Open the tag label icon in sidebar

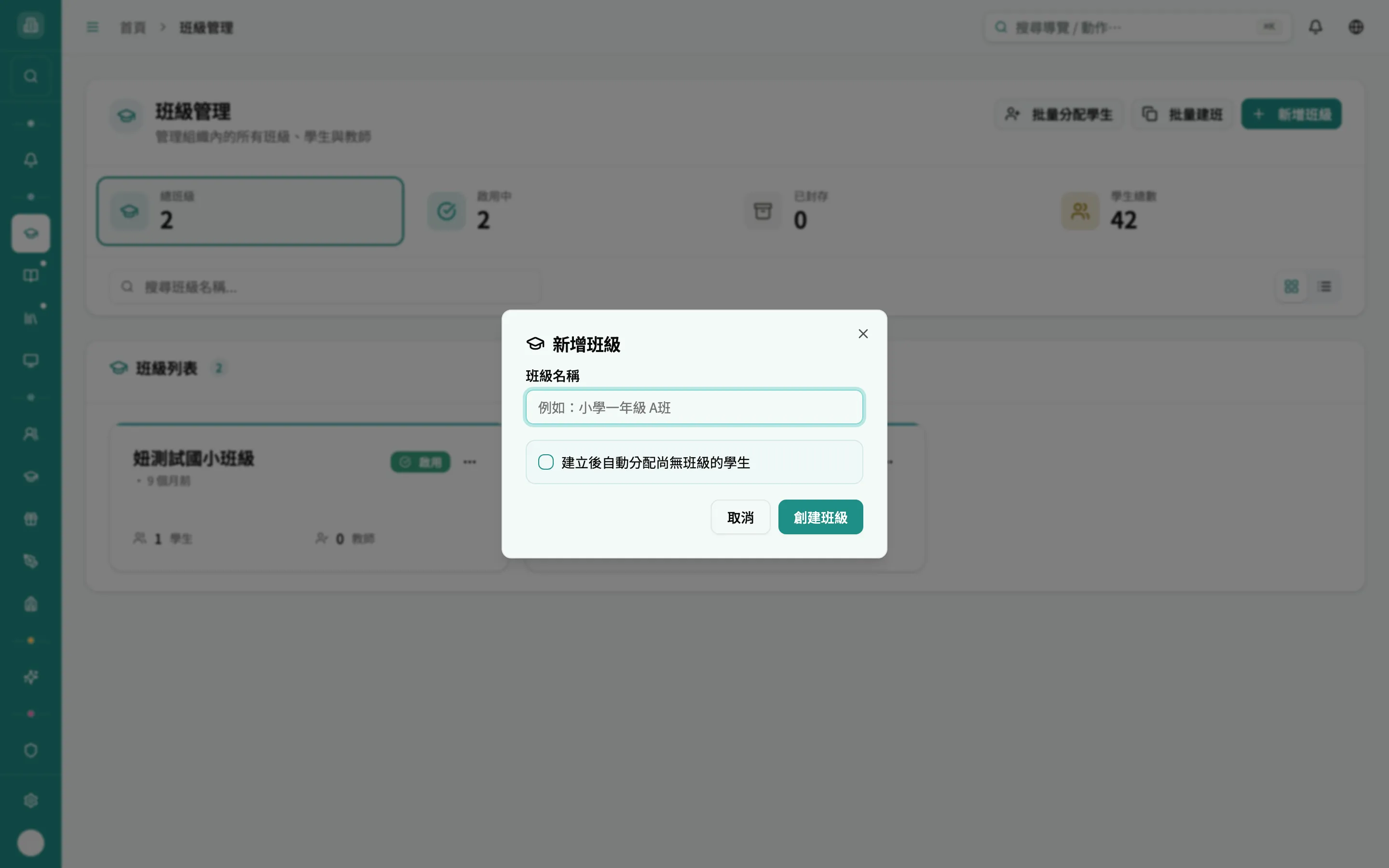coord(30,561)
